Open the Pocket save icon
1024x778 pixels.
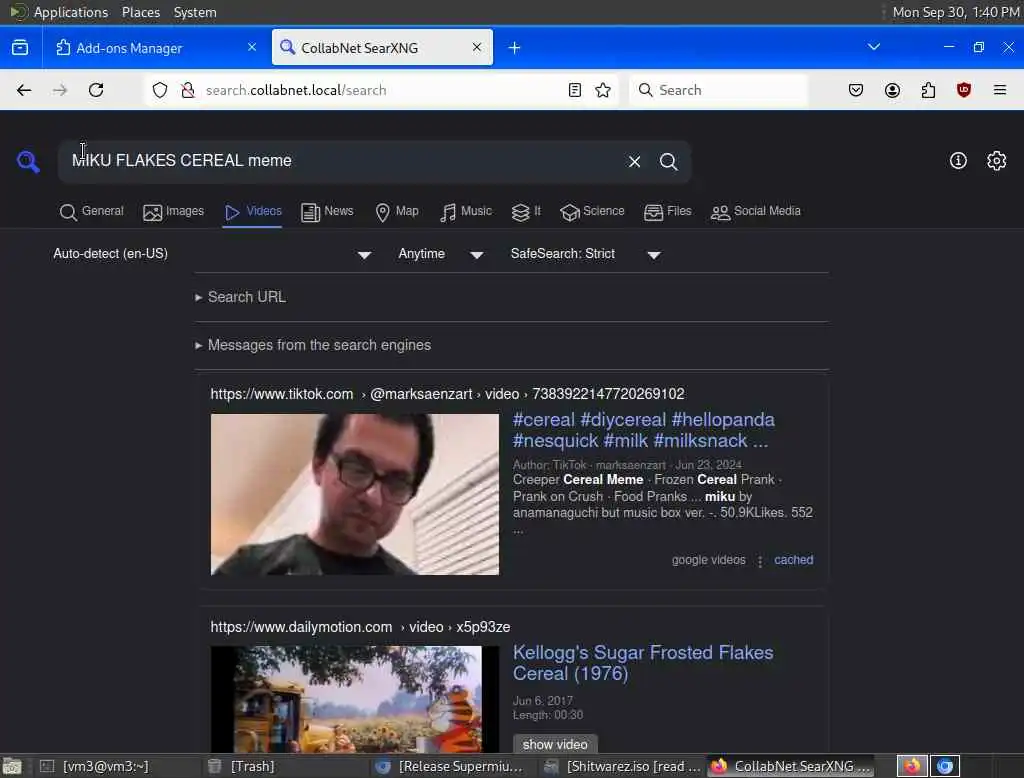pos(856,90)
